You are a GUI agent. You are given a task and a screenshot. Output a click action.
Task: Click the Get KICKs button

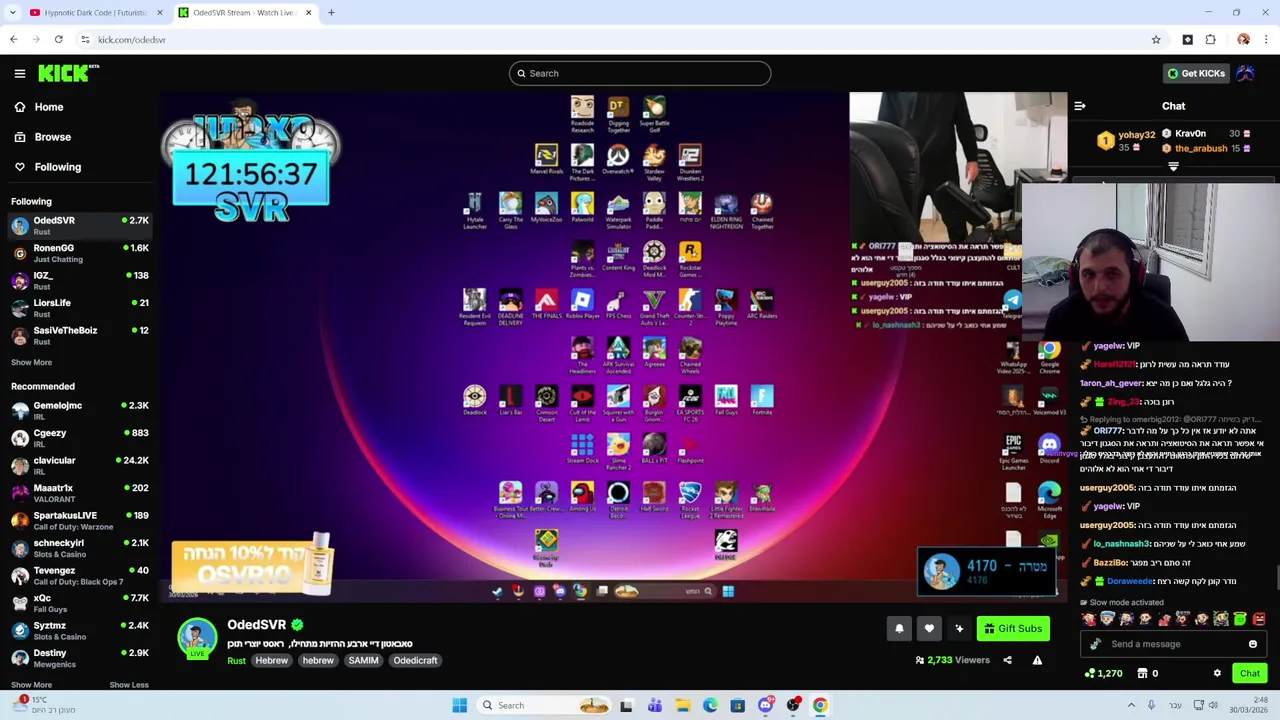pos(1196,73)
